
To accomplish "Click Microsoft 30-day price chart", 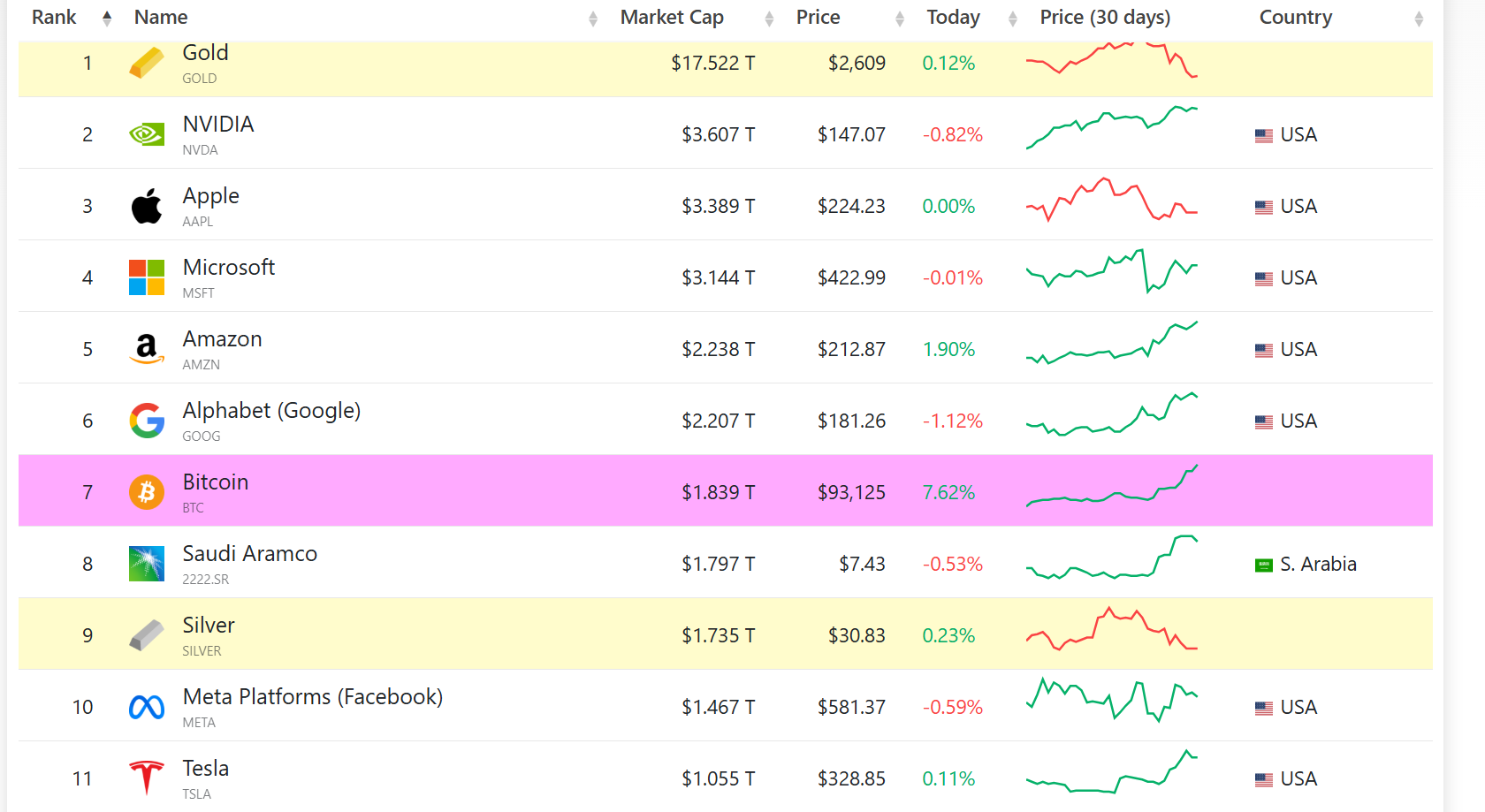I will click(1112, 271).
